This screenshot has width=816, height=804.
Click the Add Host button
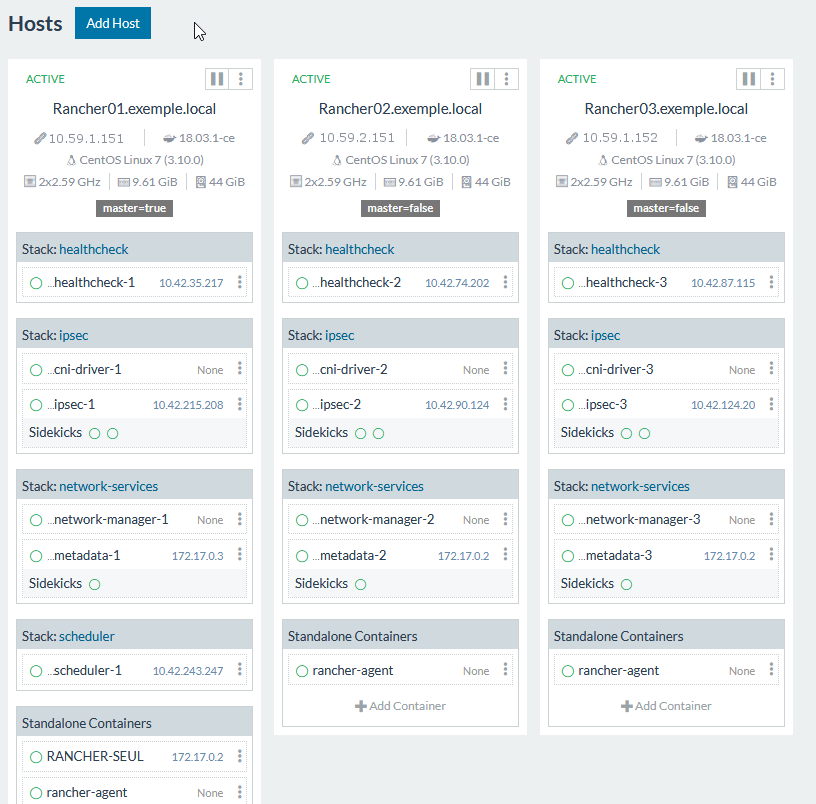click(x=113, y=23)
